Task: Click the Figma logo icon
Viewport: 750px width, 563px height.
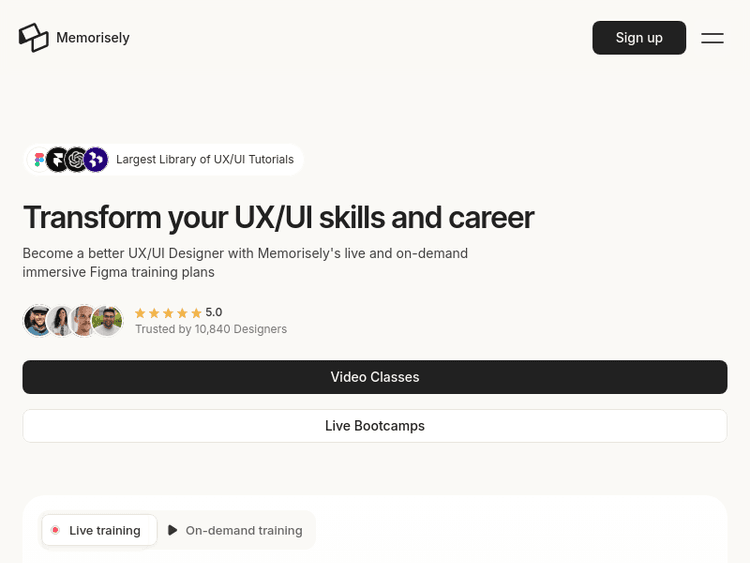Action: pos(40,160)
